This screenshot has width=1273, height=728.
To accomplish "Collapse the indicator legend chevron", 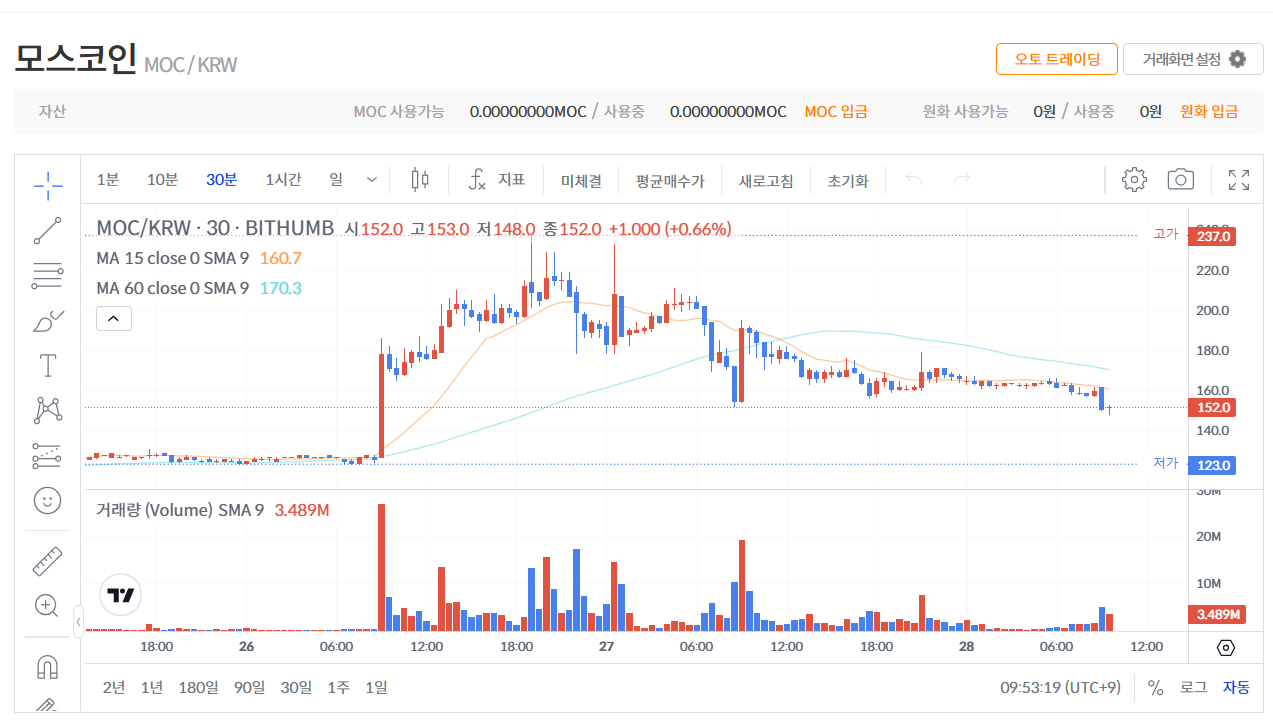I will pyautogui.click(x=113, y=319).
